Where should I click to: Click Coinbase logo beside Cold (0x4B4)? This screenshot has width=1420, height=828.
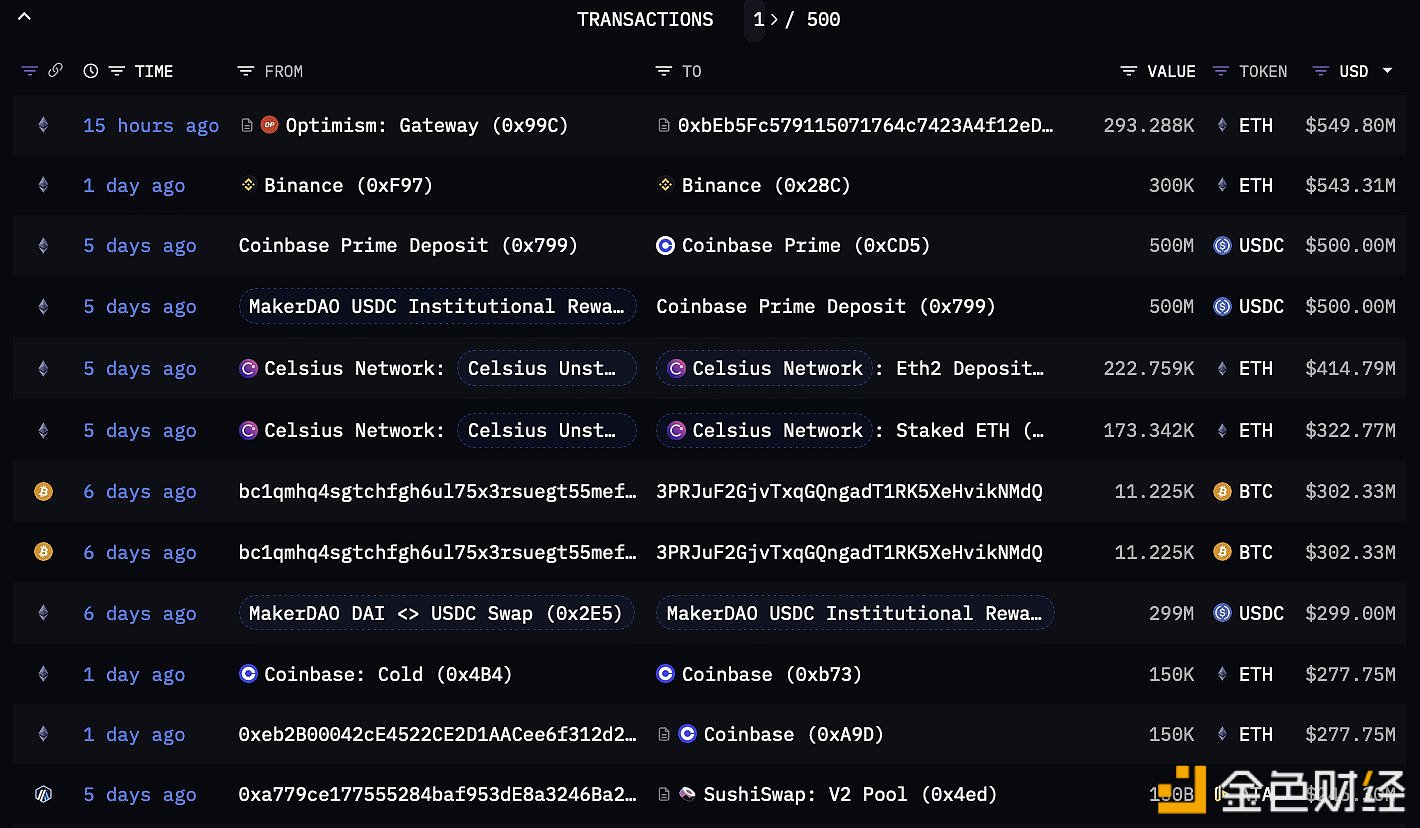pyautogui.click(x=249, y=674)
